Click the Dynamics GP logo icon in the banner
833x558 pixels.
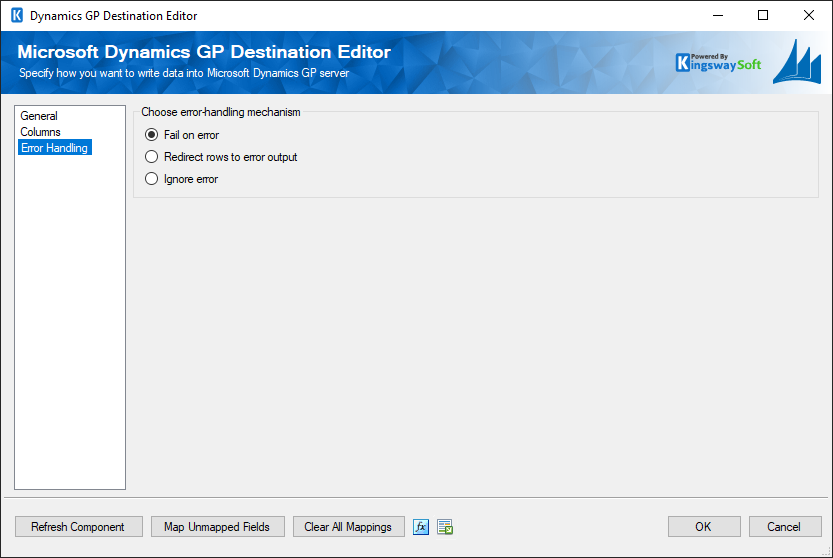pos(797,62)
